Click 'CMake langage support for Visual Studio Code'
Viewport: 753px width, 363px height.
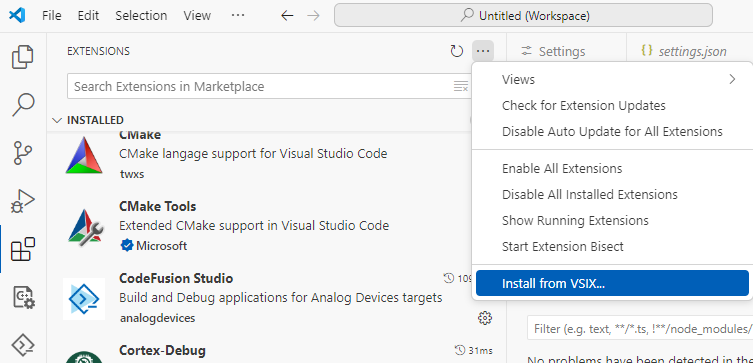click(253, 154)
